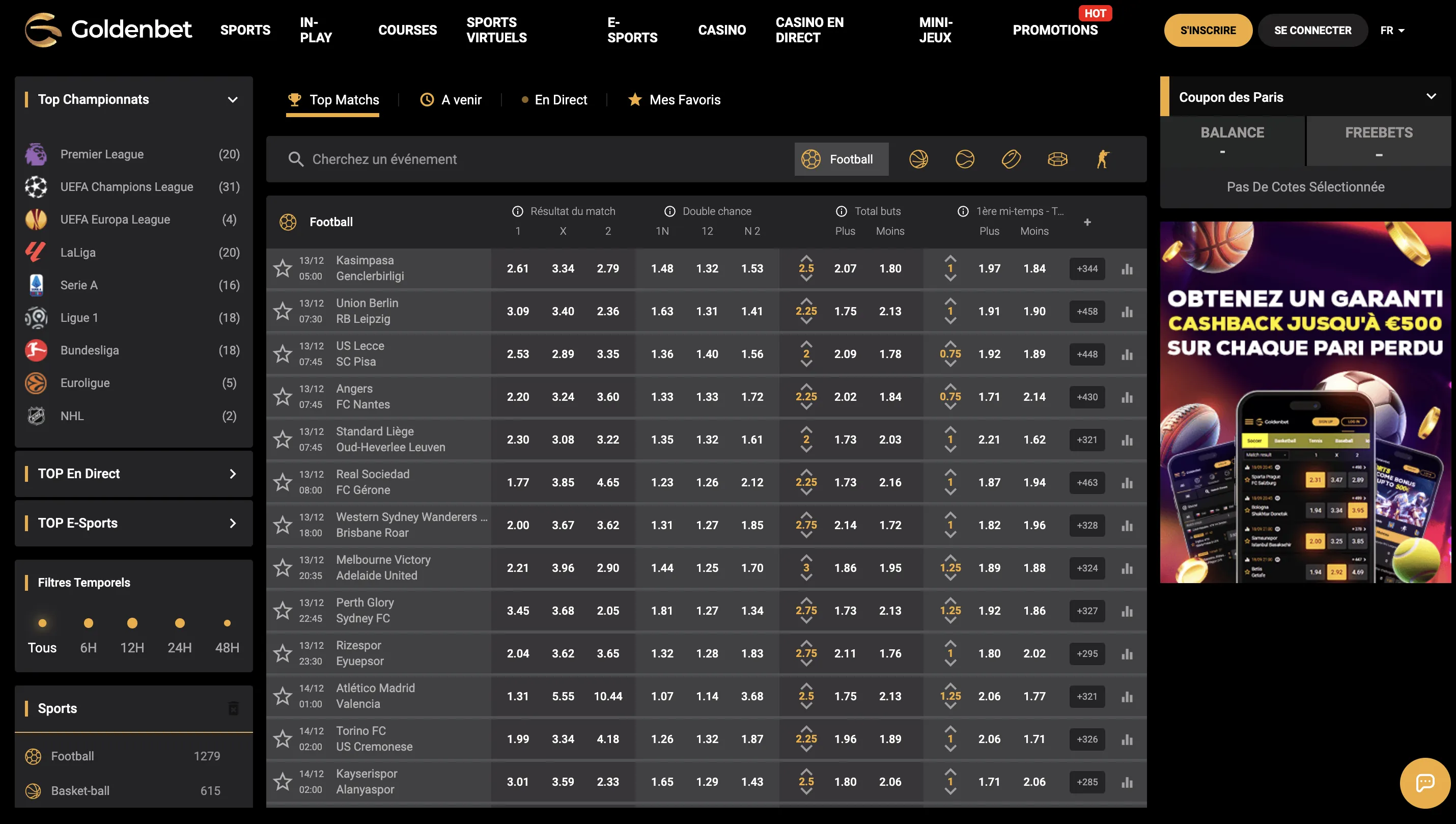
Task: Open the FR language dropdown
Action: [1392, 30]
